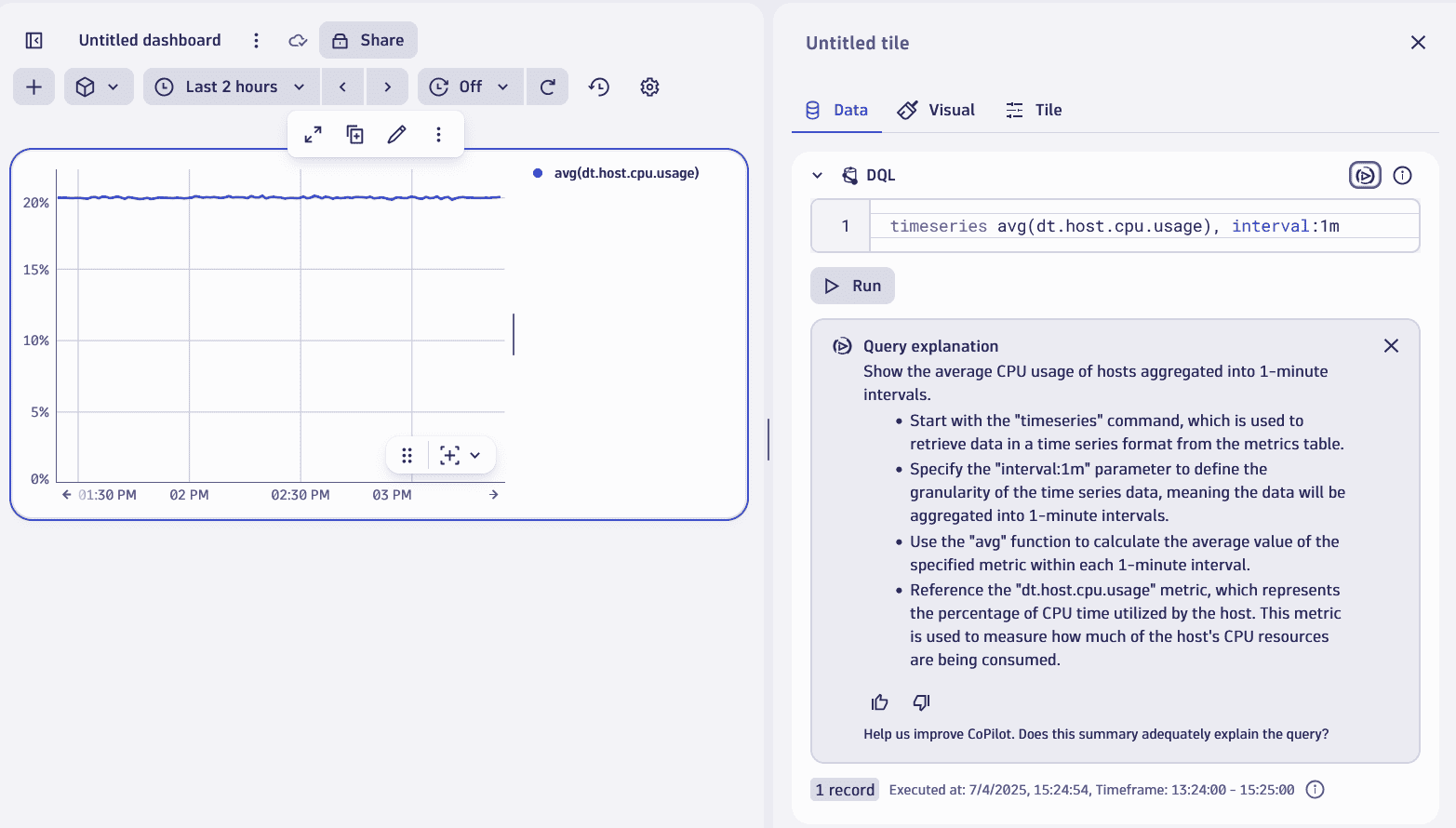Image resolution: width=1456 pixels, height=828 pixels.
Task: Click the Untitled tile heading
Action: point(857,43)
